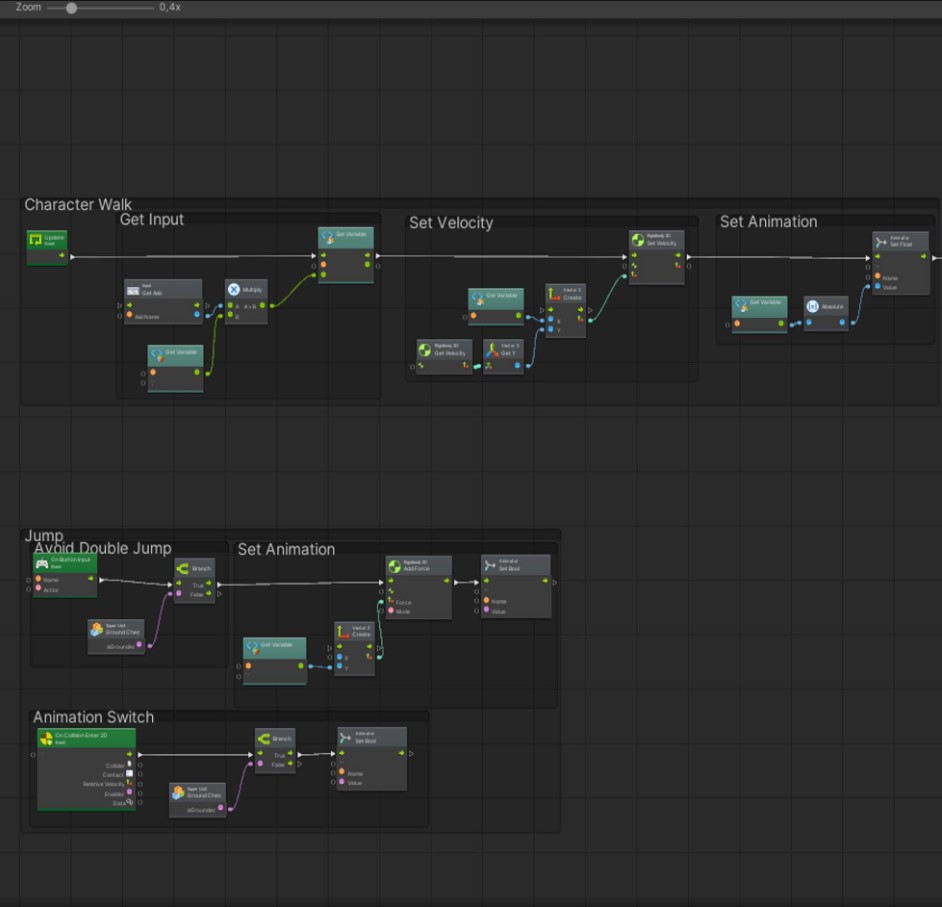Click the Vector 3 Get Y node icon
The width and height of the screenshot is (942, 907).
pos(492,350)
